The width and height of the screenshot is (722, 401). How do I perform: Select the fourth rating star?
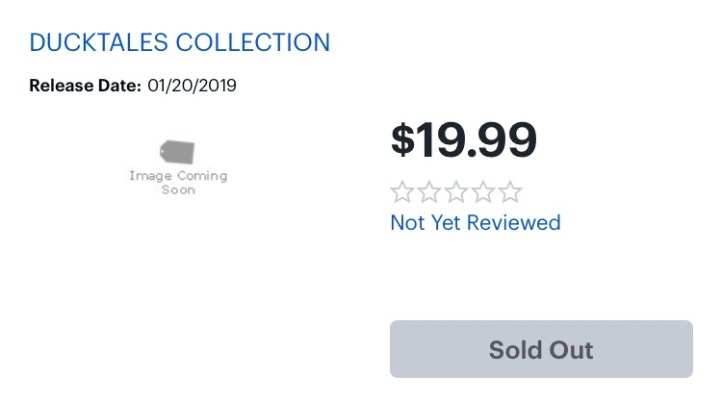click(483, 192)
